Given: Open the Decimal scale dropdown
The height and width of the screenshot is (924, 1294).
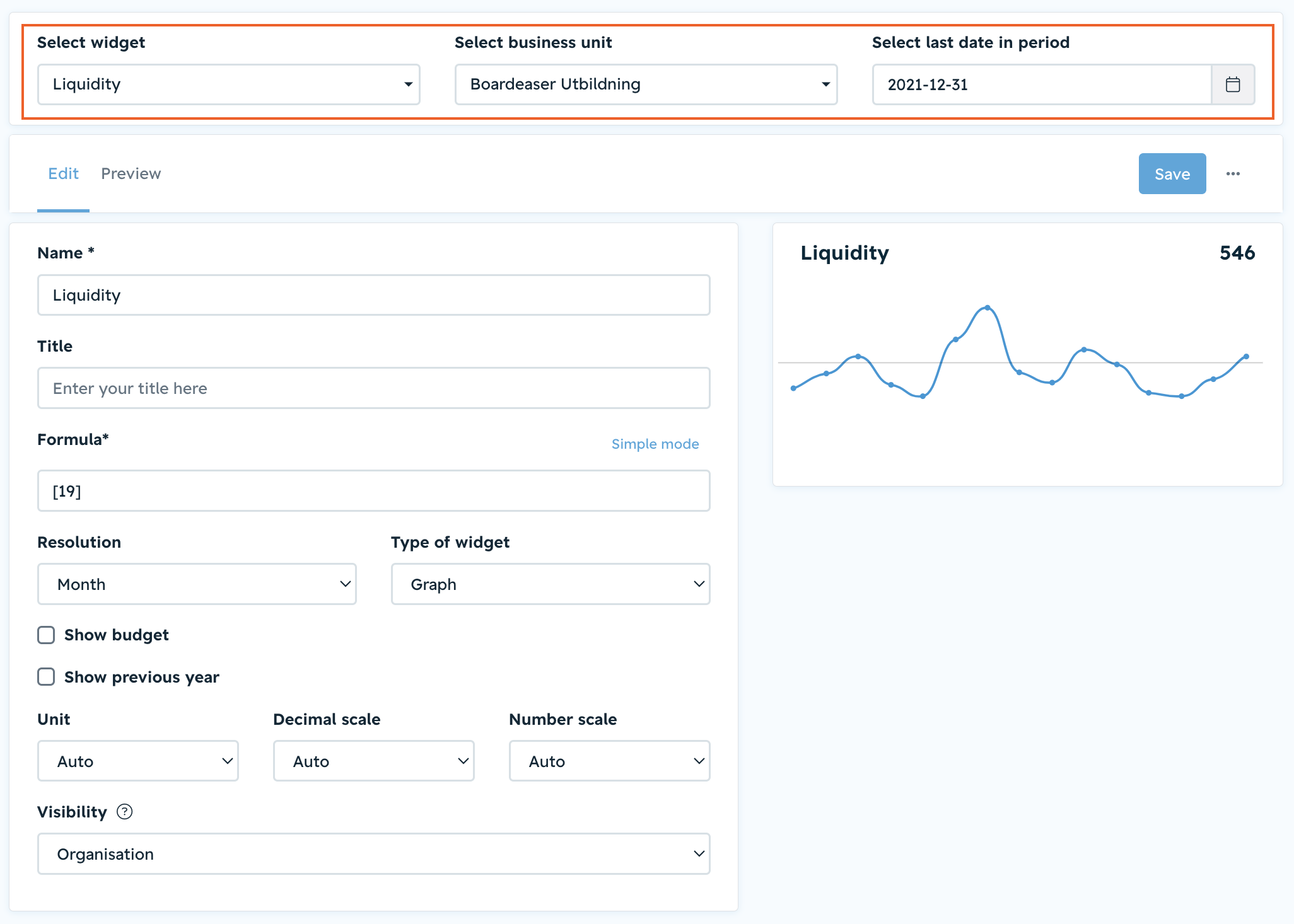Looking at the screenshot, I should tap(374, 761).
